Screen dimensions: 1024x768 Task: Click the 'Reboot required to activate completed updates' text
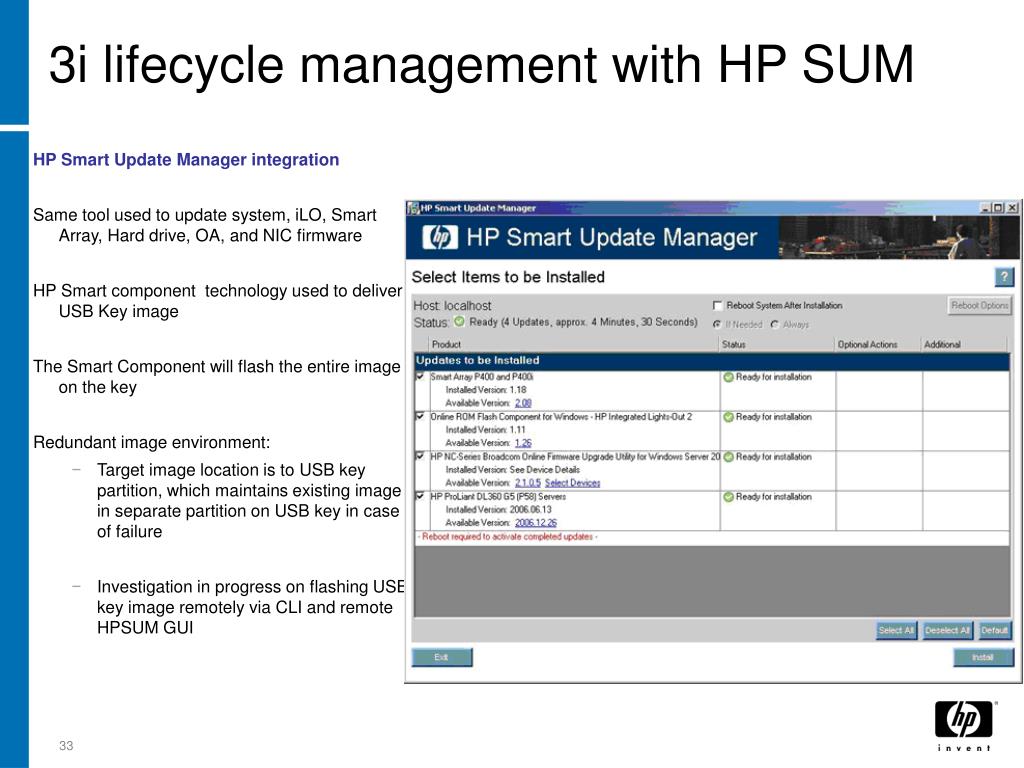coord(507,537)
